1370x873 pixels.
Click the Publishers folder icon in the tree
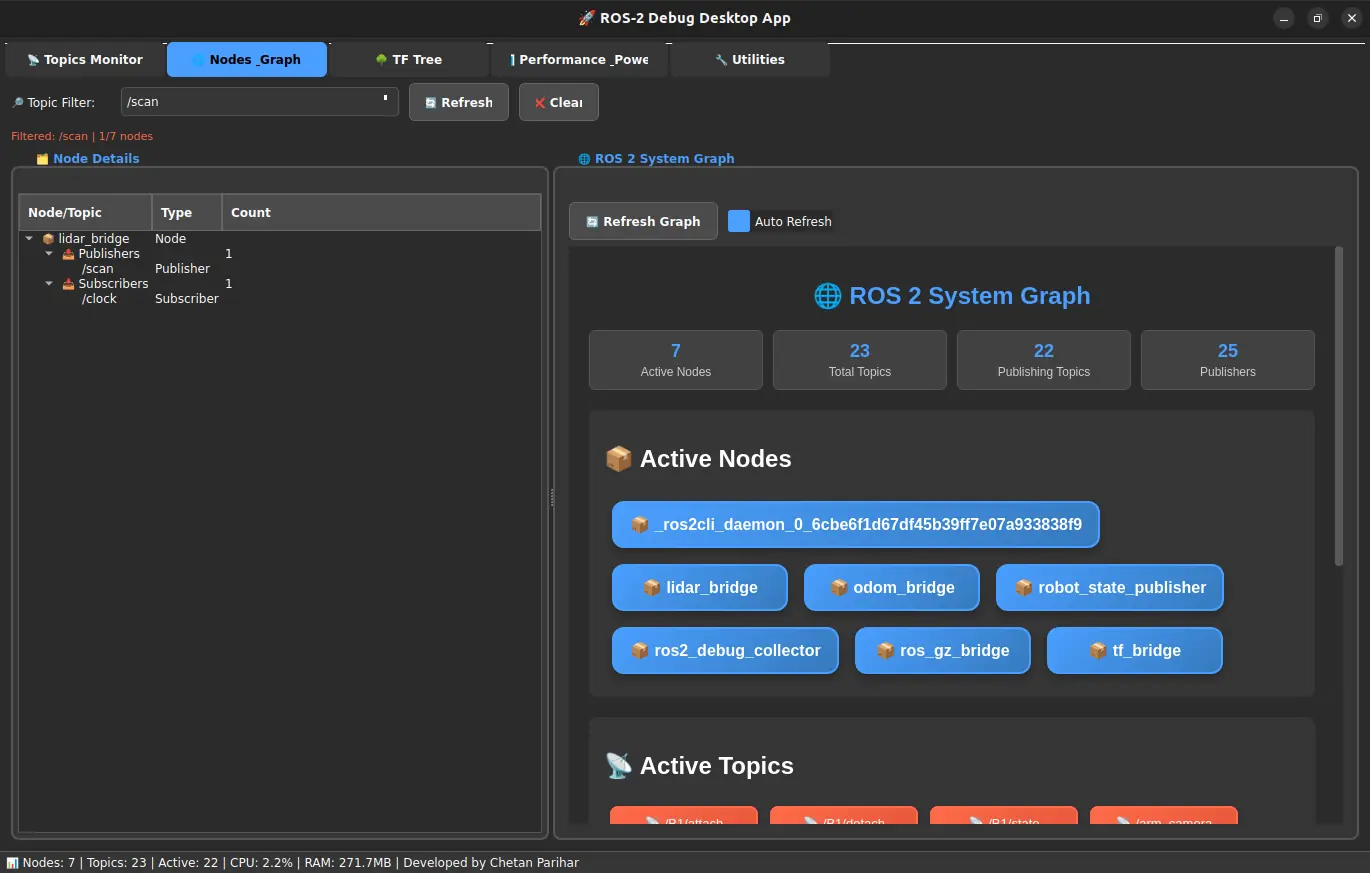coord(68,254)
